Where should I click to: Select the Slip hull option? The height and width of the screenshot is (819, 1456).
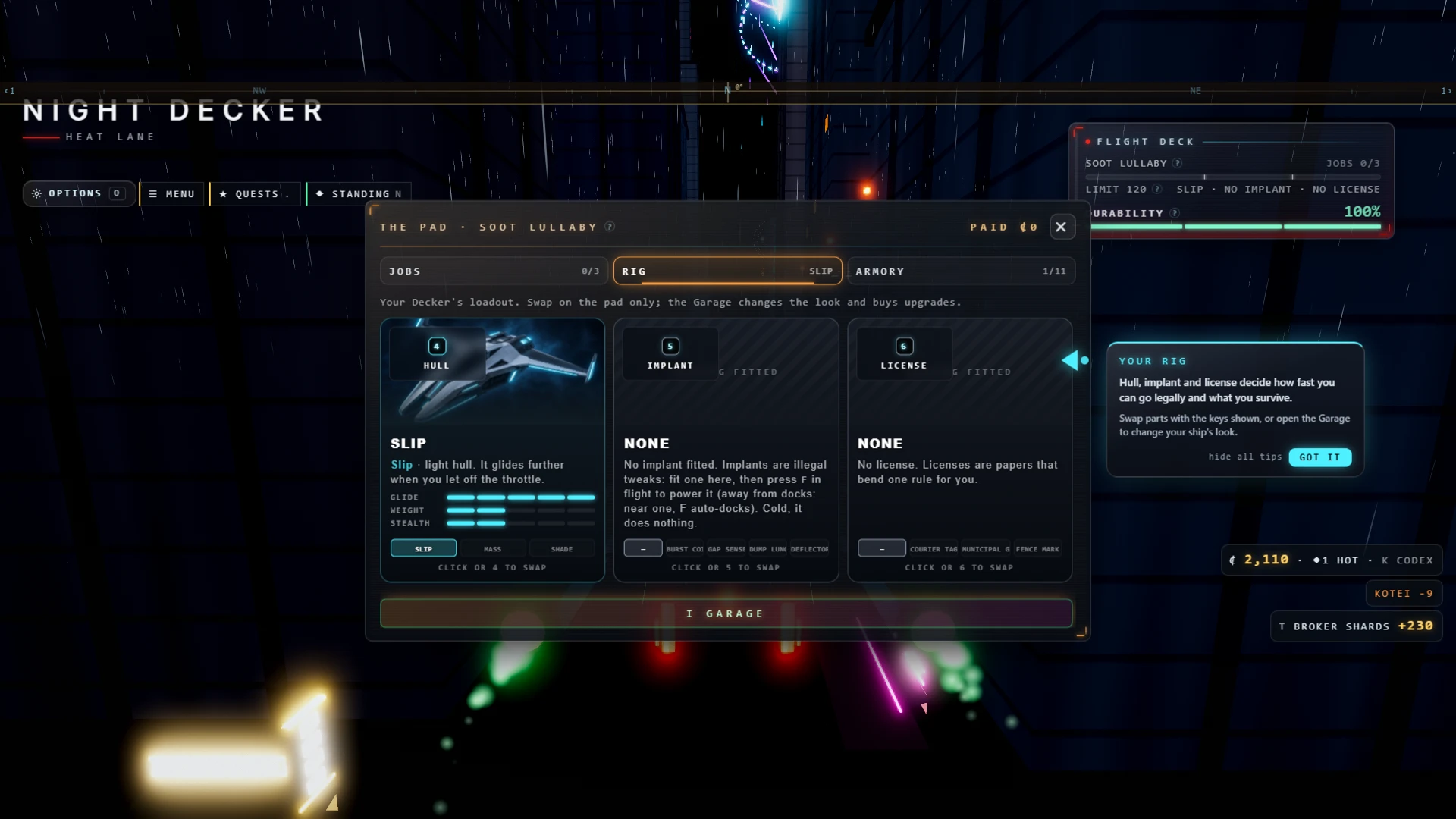[x=423, y=548]
